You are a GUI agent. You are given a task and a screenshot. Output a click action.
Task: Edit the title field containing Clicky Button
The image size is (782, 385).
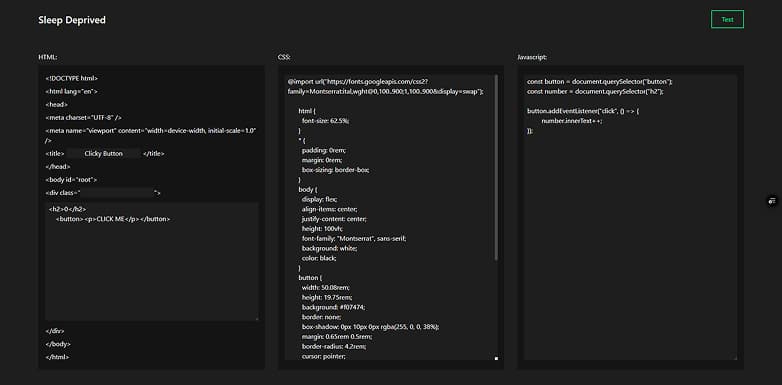(x=104, y=154)
